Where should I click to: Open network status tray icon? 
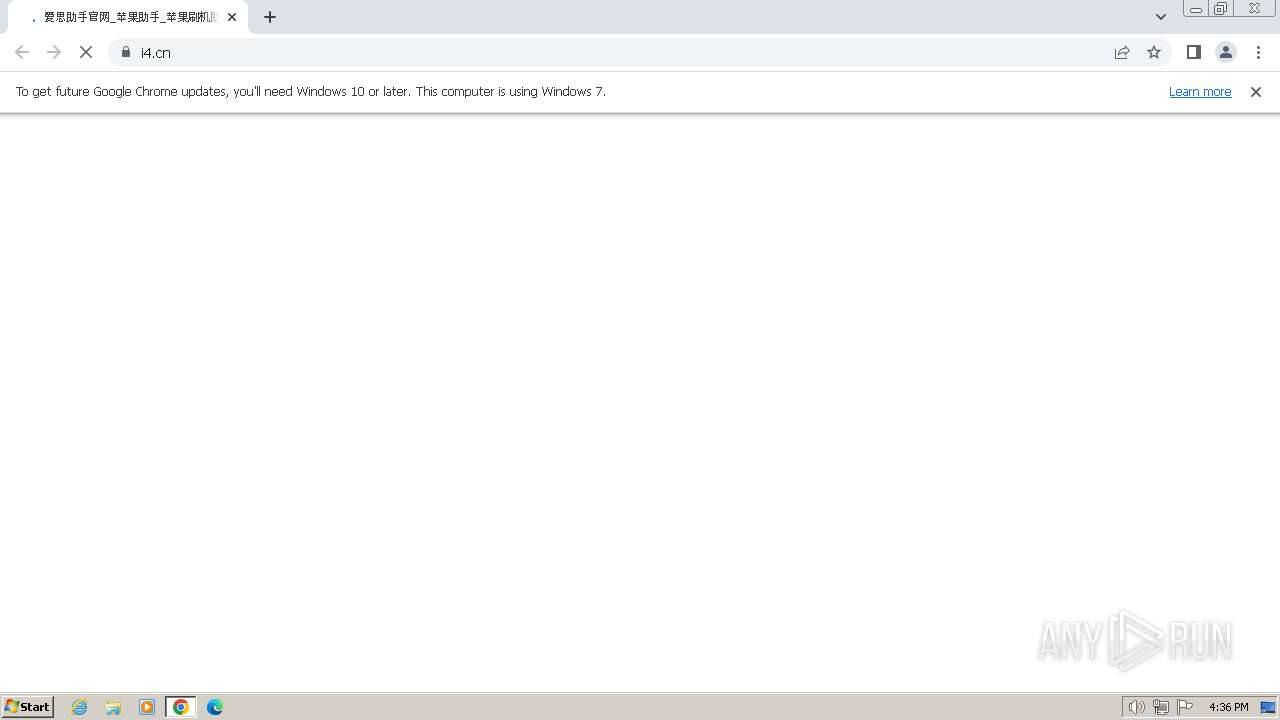click(x=1161, y=707)
